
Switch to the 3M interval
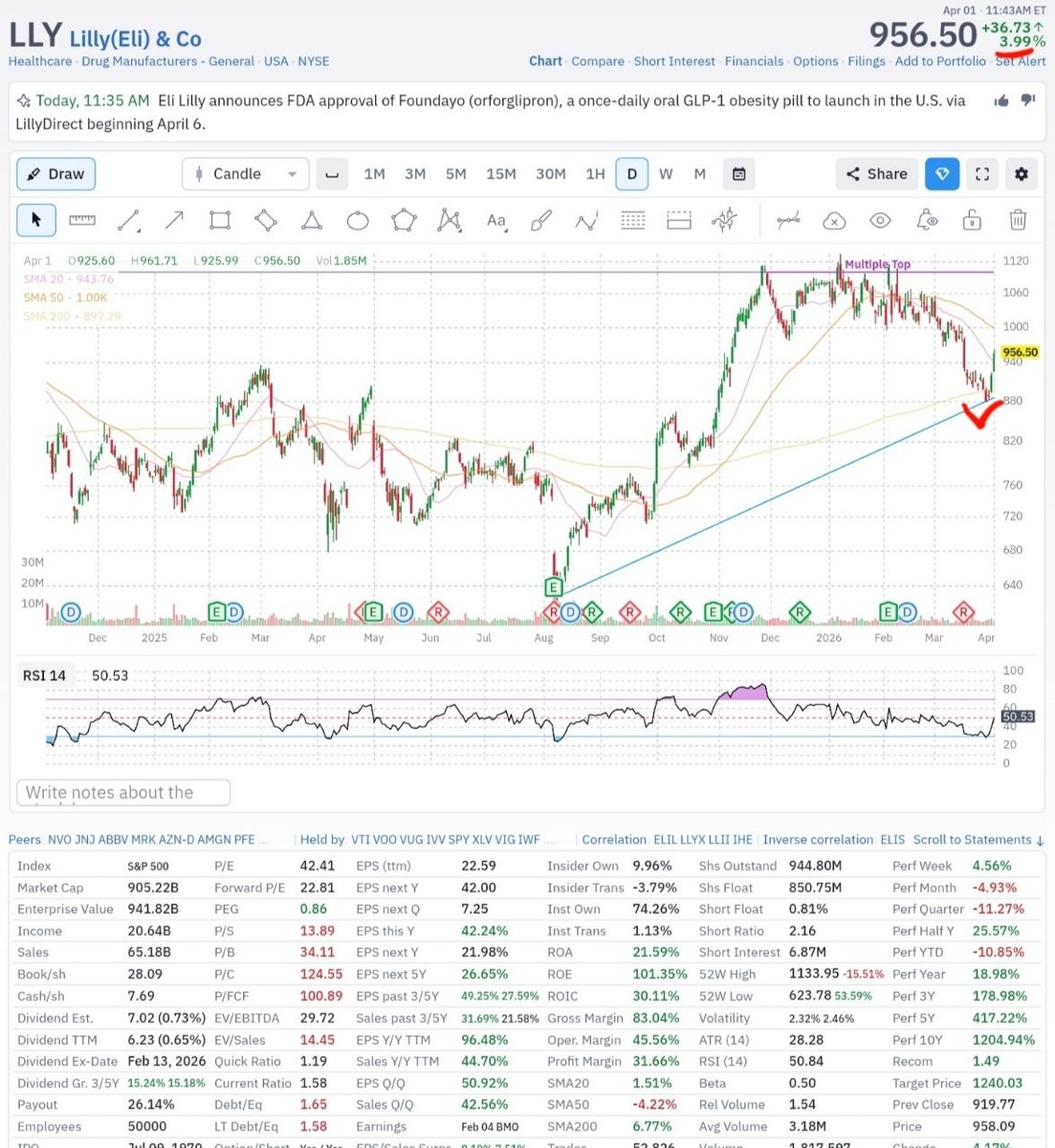415,174
